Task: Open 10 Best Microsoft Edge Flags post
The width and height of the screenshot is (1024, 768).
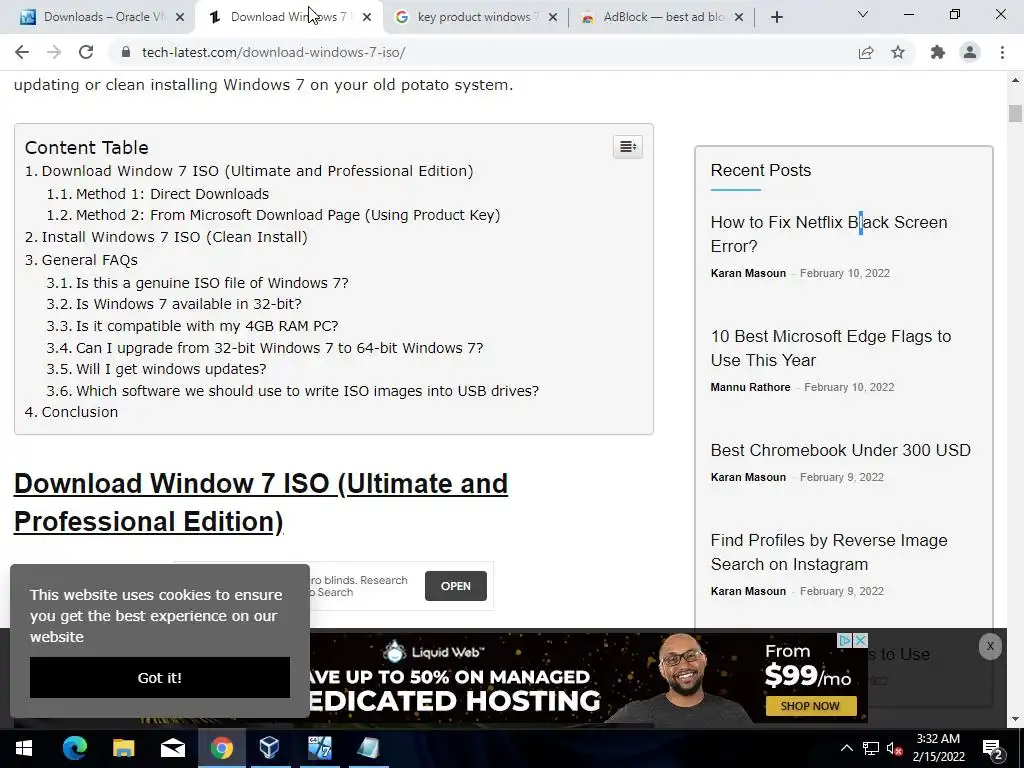Action: tap(831, 348)
